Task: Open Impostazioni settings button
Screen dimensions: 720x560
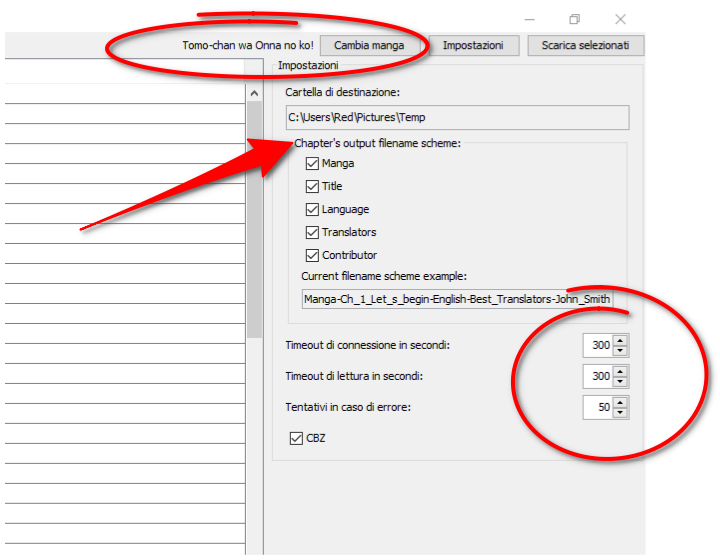Action: 474,45
